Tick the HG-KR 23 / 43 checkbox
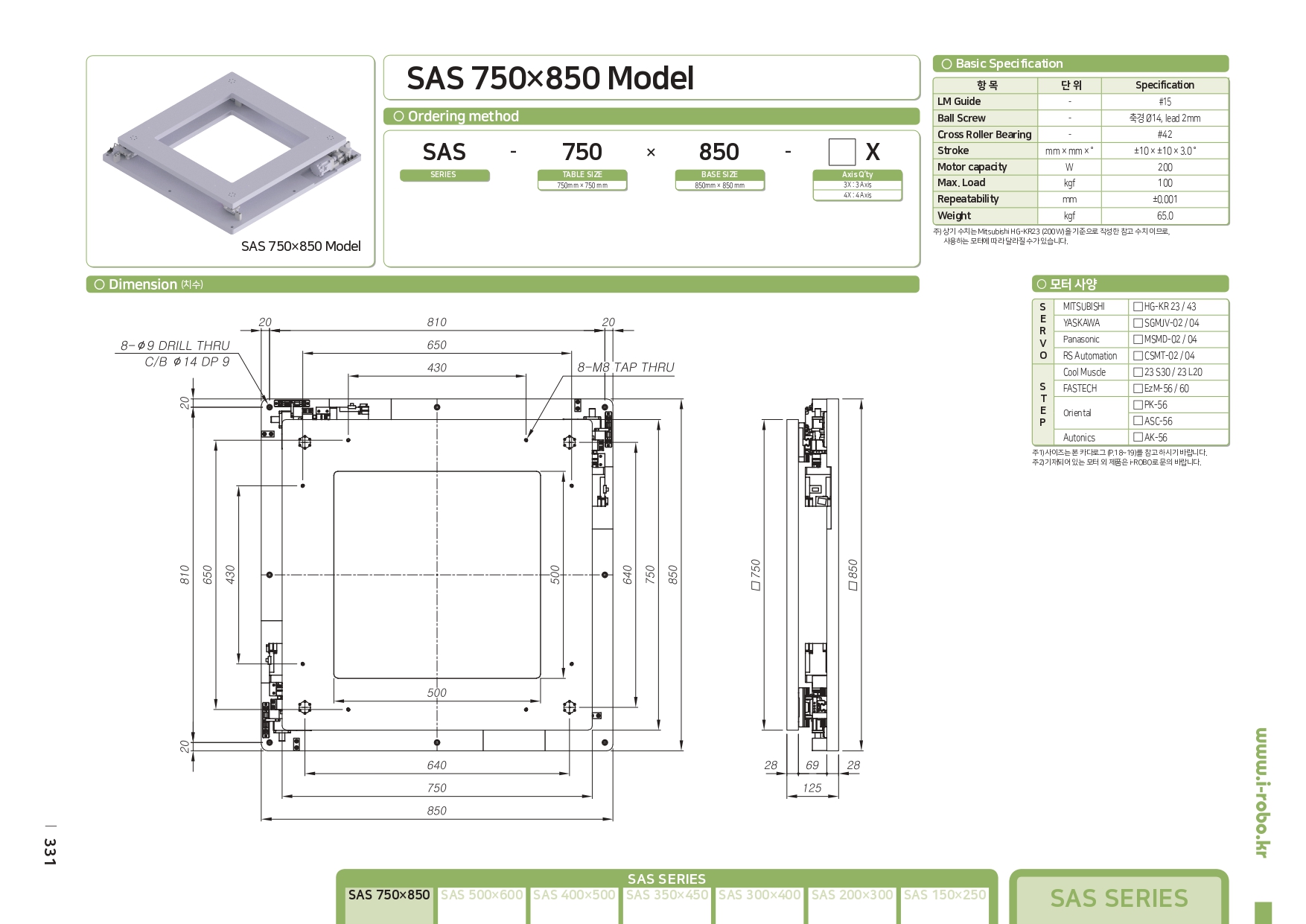Image resolution: width=1306 pixels, height=924 pixels. pyautogui.click(x=1138, y=307)
